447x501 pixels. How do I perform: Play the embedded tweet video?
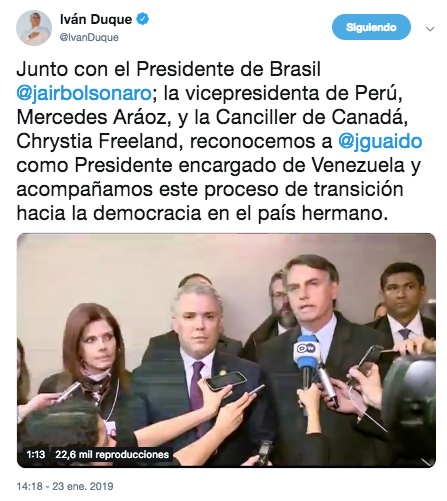(x=226, y=350)
